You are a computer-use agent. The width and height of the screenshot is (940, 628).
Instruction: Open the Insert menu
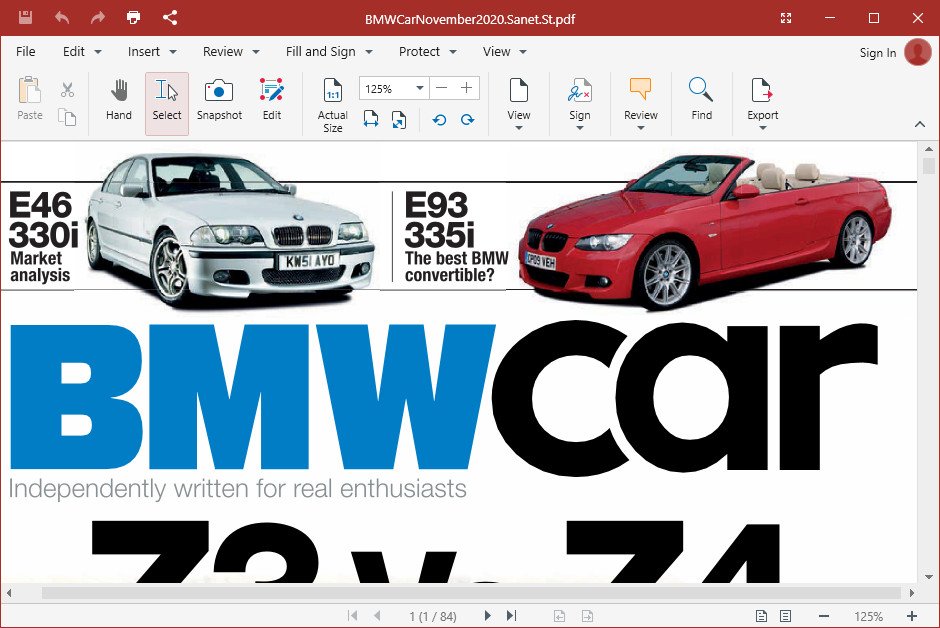(152, 52)
